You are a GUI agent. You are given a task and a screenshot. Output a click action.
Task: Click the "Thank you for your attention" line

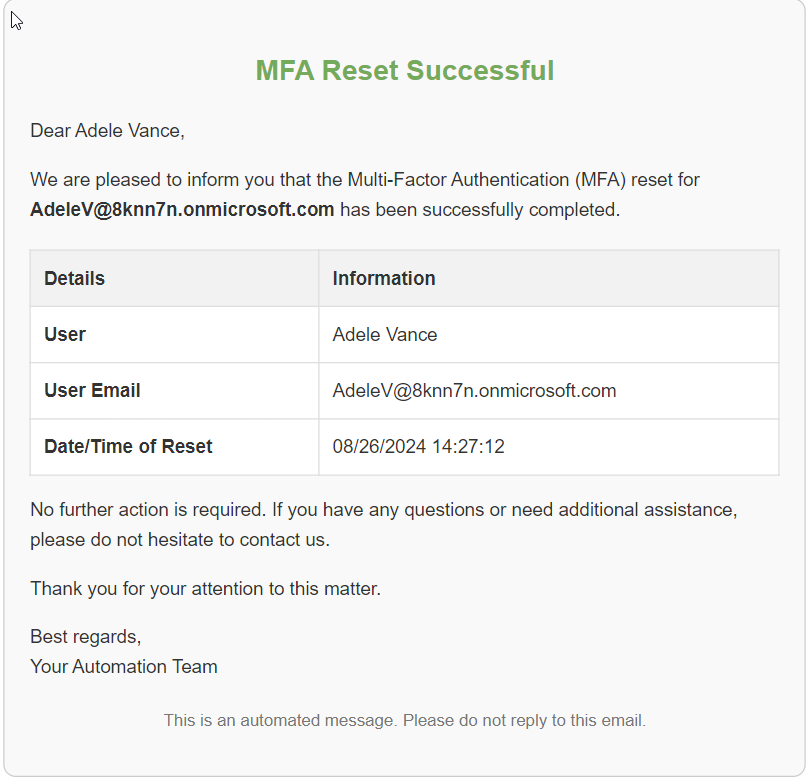coord(205,589)
